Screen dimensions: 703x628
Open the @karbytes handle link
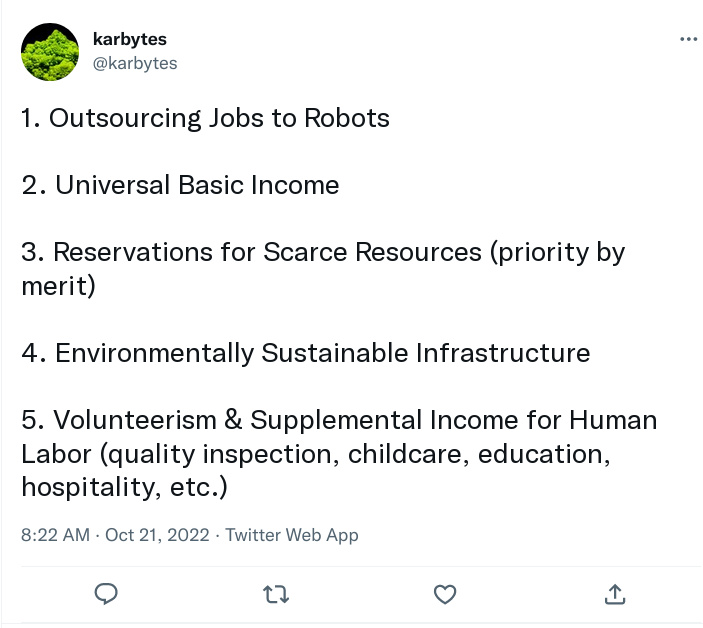tap(135, 63)
